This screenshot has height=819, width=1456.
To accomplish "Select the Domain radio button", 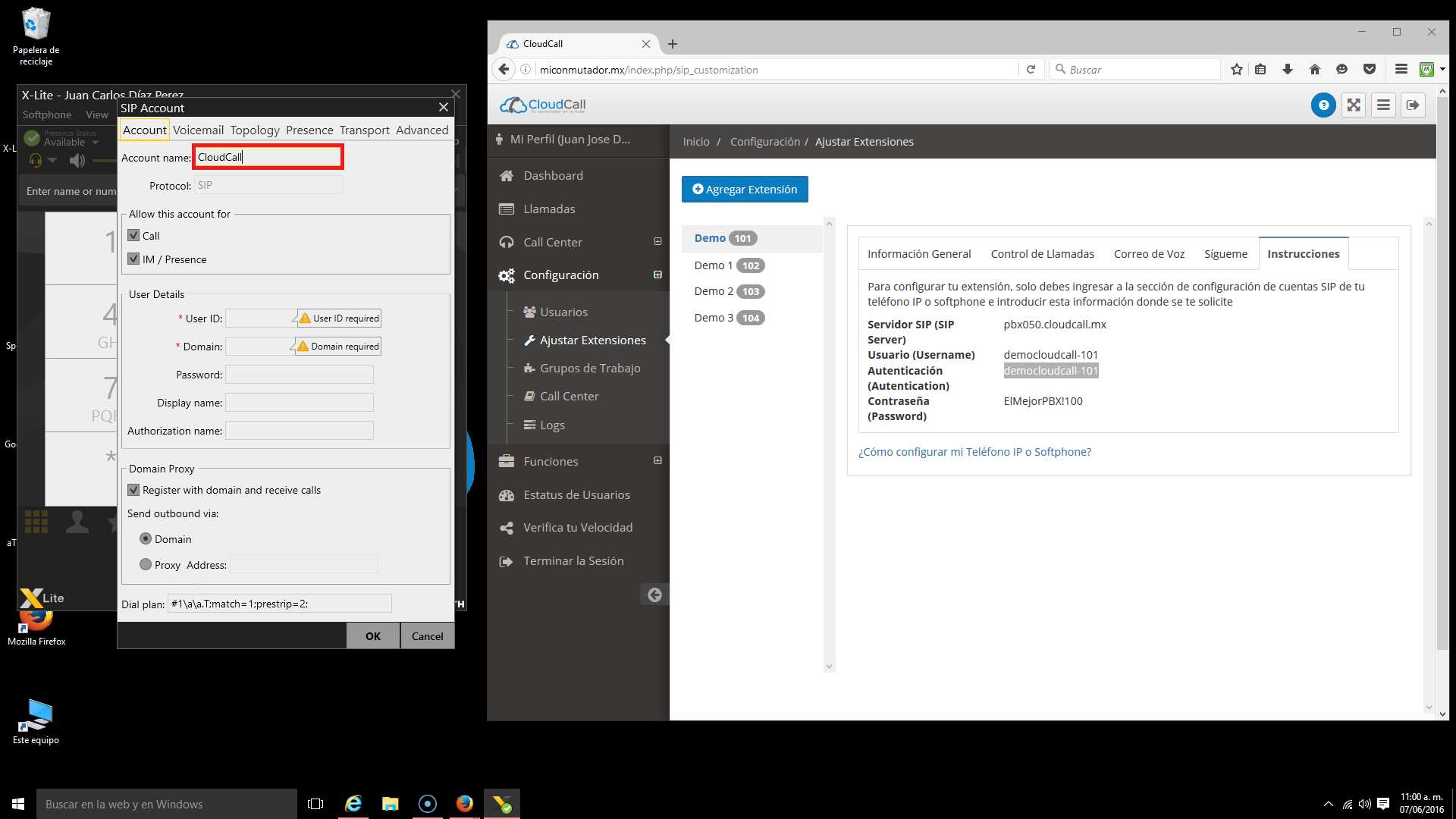I will pyautogui.click(x=146, y=538).
